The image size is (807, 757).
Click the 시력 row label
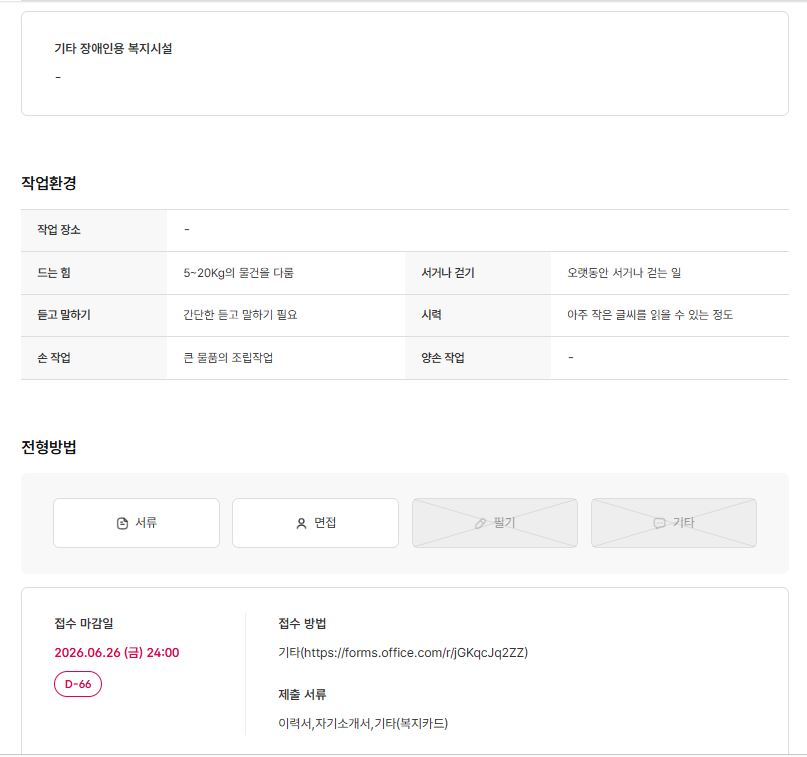click(x=431, y=314)
